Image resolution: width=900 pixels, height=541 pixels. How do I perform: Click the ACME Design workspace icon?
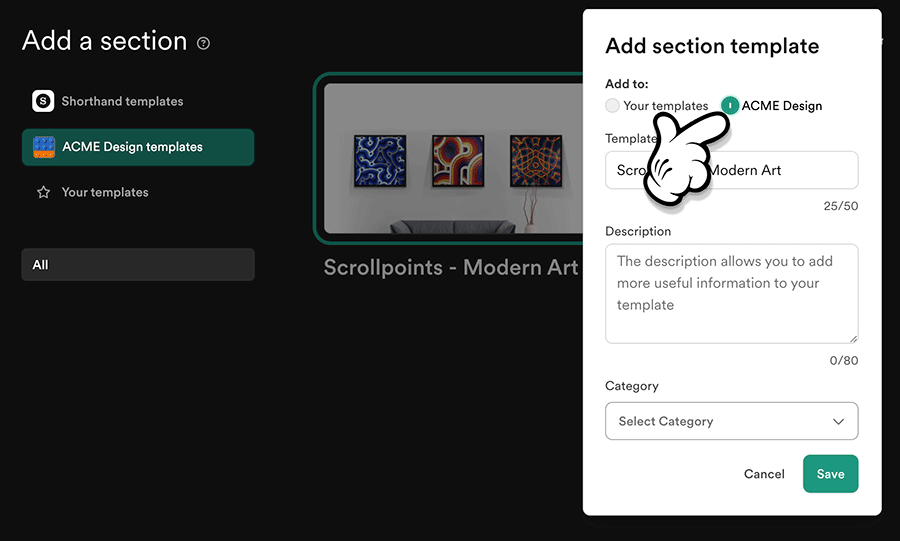tap(44, 147)
